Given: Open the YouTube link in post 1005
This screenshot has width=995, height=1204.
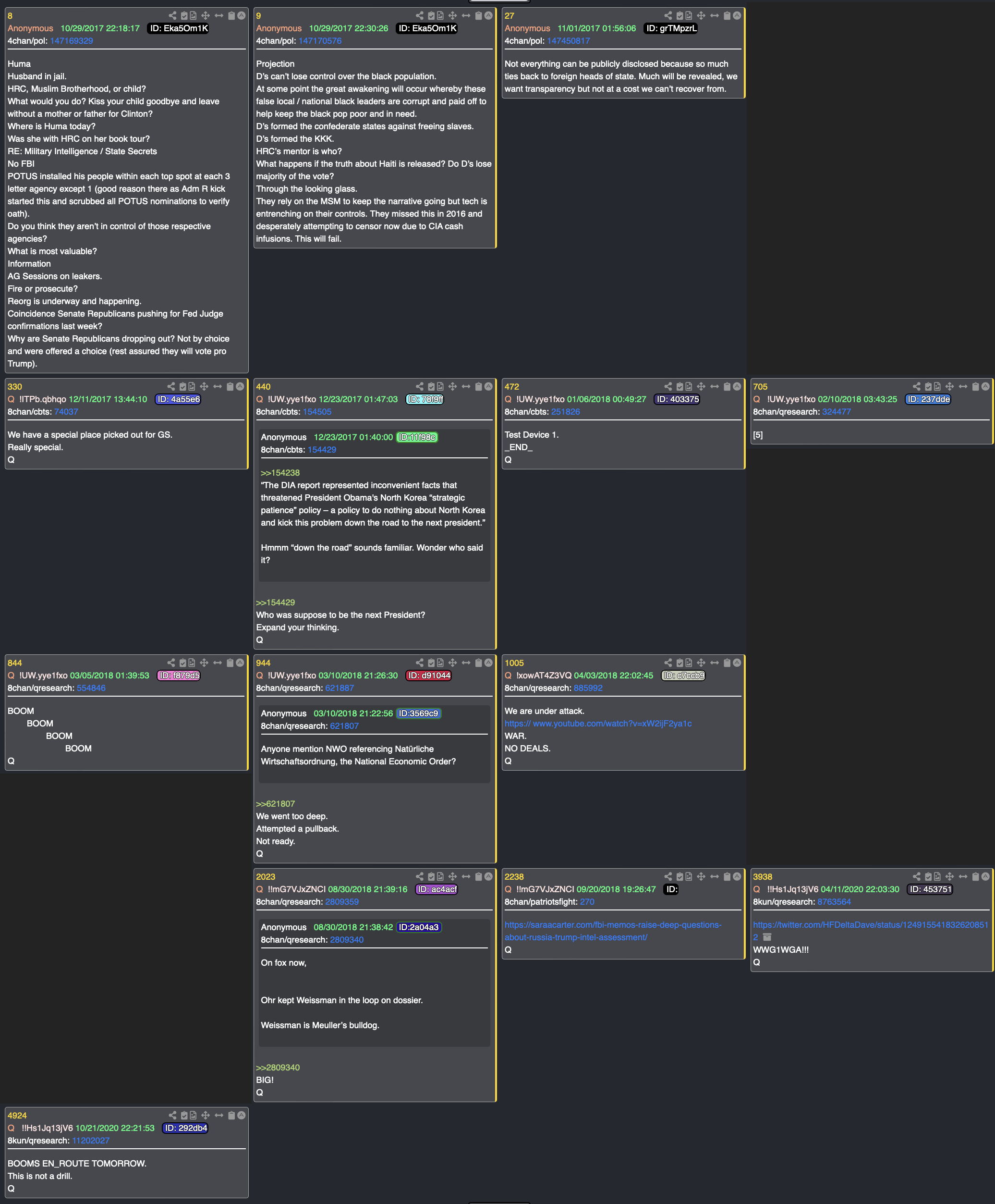Looking at the screenshot, I should tap(598, 724).
